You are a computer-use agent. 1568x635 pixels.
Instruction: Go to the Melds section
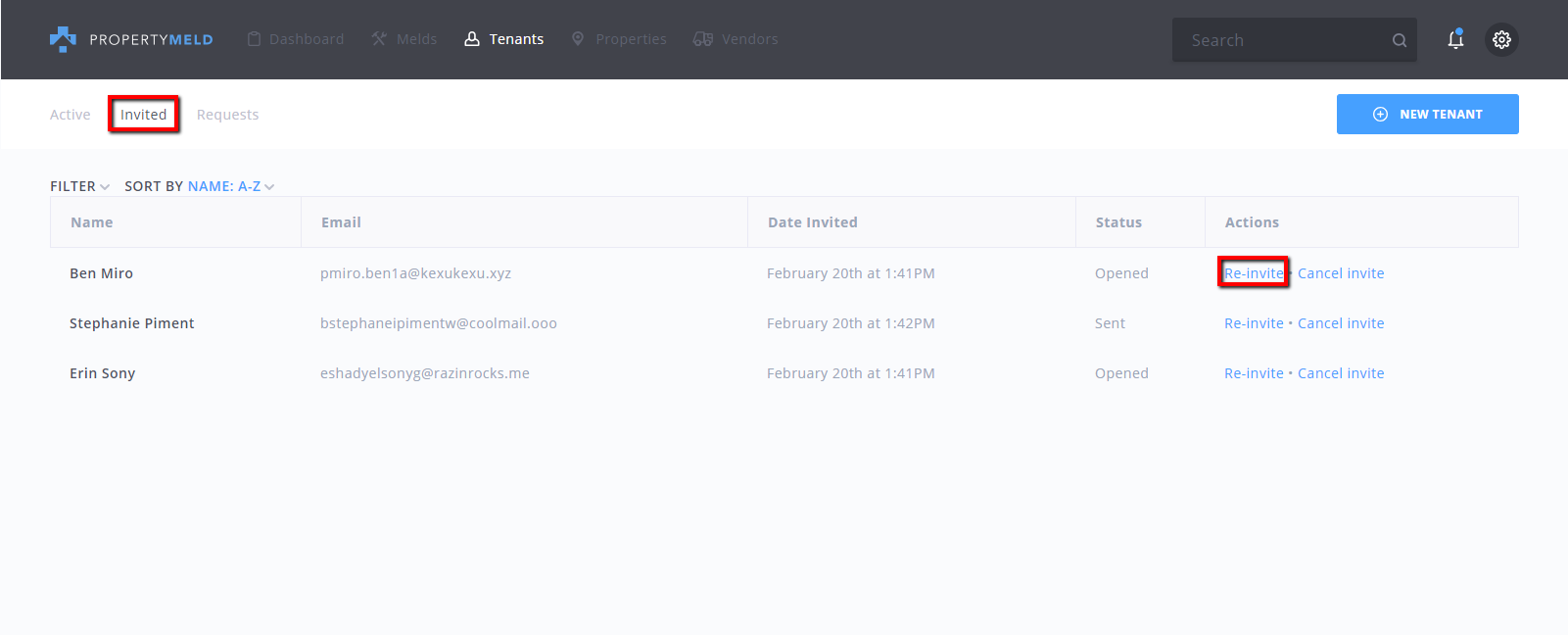(x=404, y=39)
